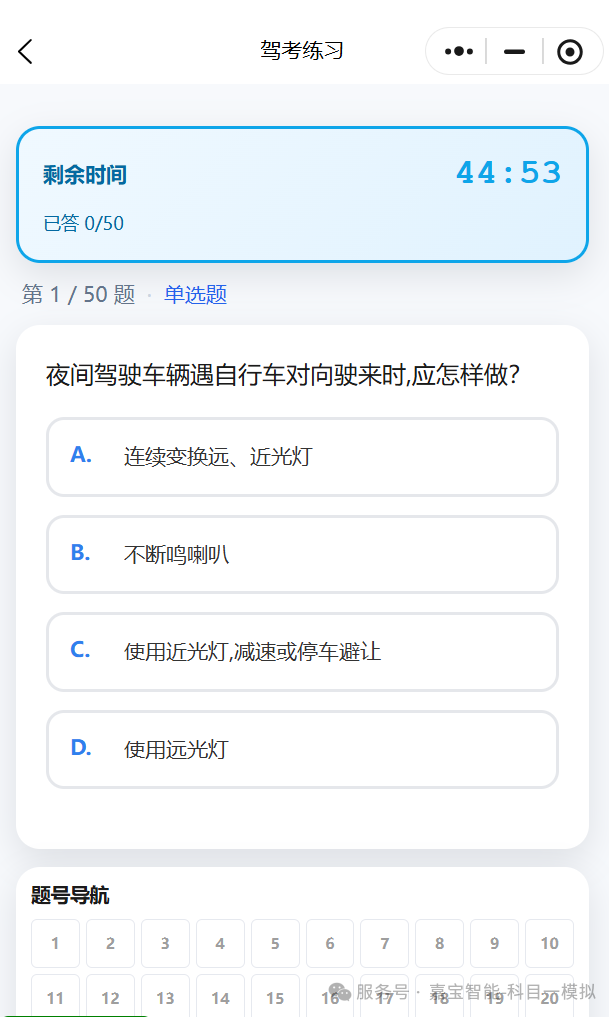
Task: Minimize mini program via dash icon
Action: (513, 51)
